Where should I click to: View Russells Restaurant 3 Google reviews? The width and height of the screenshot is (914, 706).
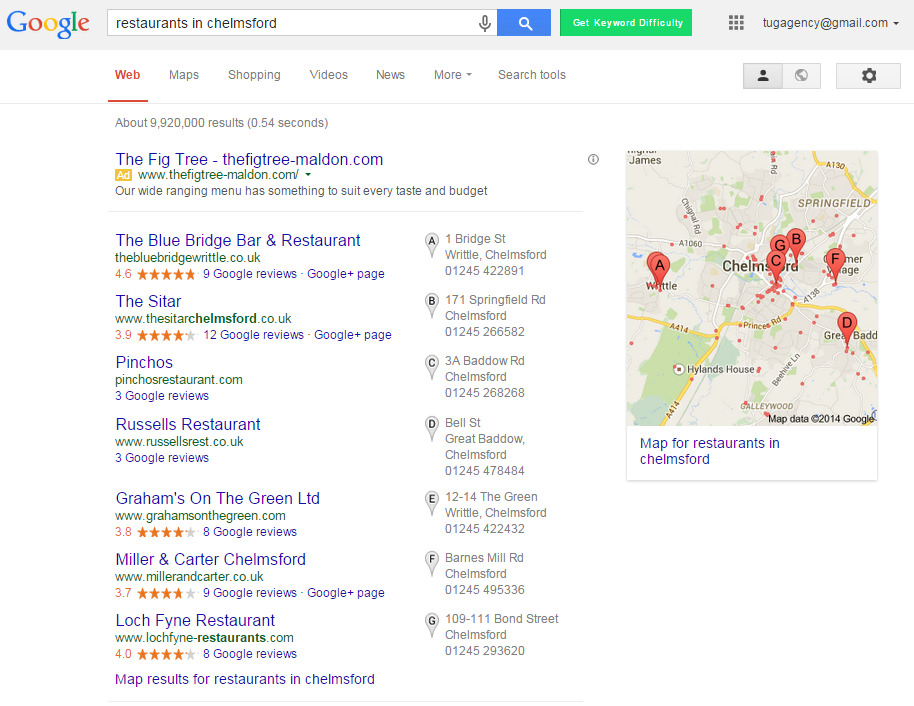162,458
